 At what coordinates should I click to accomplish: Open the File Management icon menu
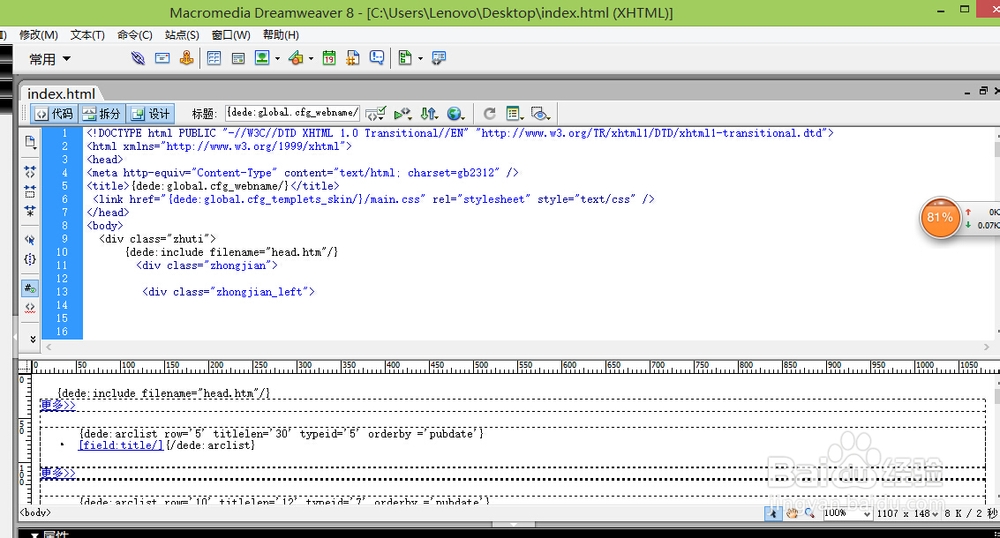pos(429,114)
